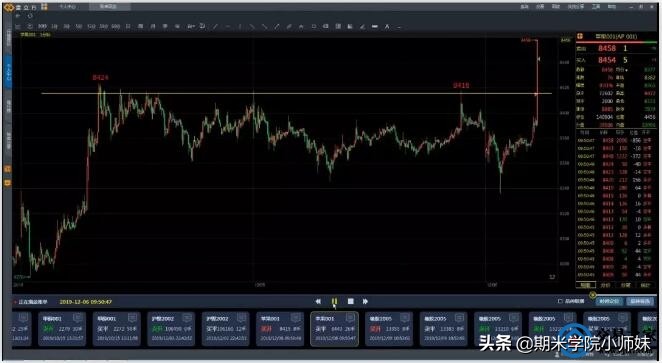Select the first tab under the trade tick list
Screen dimensions: 662x363
point(586,285)
